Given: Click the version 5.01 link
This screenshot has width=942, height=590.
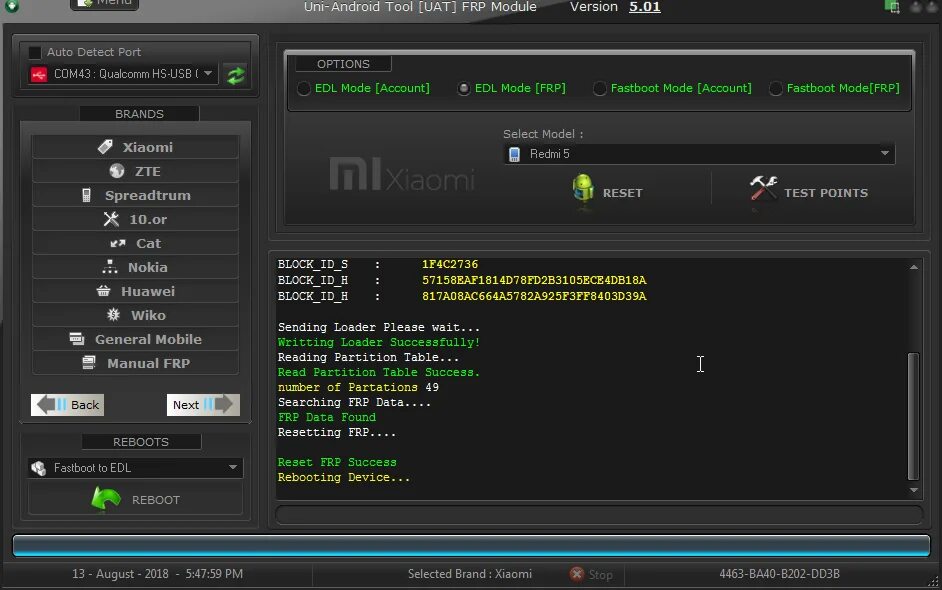Looking at the screenshot, I should (x=645, y=7).
